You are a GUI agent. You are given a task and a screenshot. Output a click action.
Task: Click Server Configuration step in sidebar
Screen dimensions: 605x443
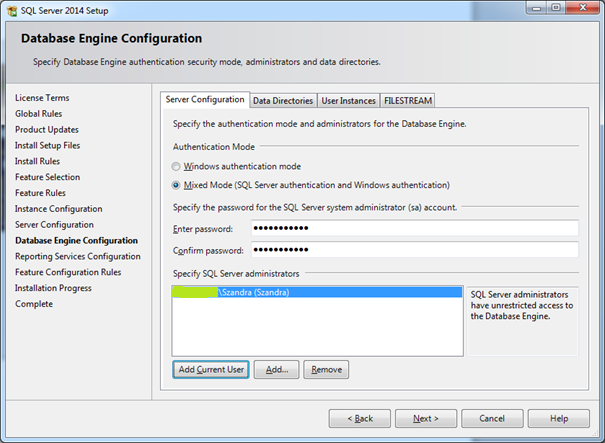point(54,225)
